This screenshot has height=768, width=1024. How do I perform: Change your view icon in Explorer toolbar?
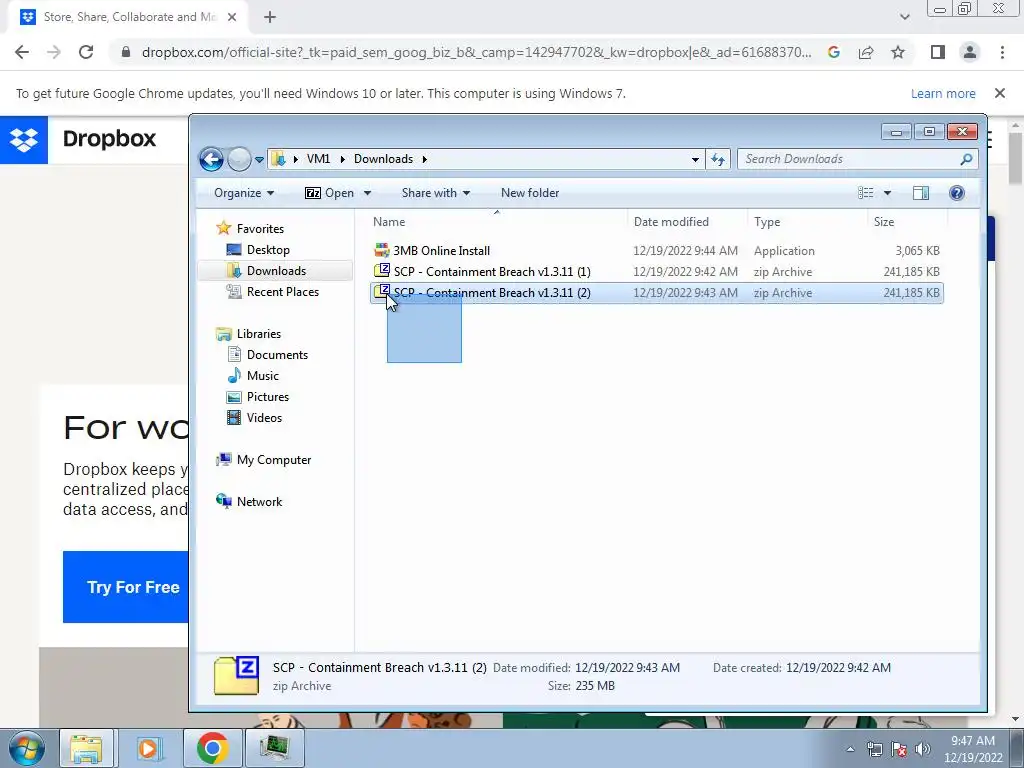pyautogui.click(x=865, y=193)
